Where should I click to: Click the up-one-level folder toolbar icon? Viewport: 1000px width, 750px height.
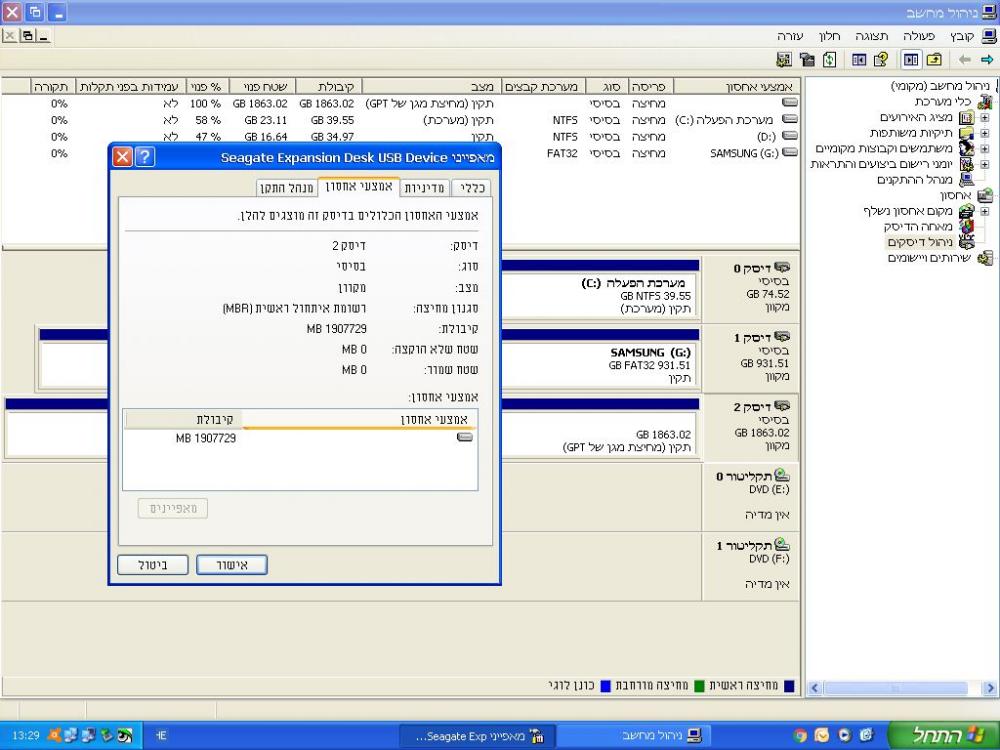pos(934,59)
